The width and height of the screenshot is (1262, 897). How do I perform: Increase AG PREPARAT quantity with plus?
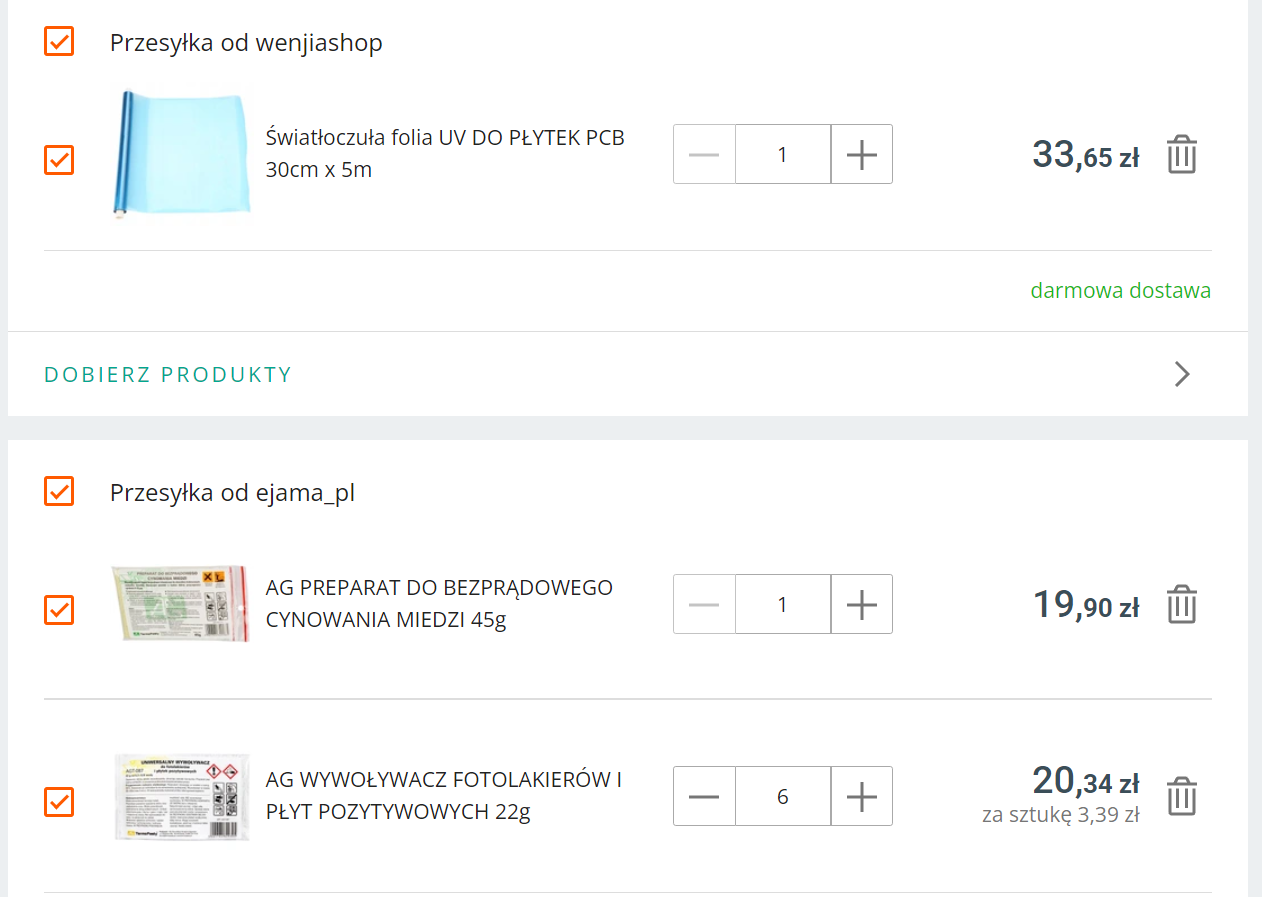[861, 605]
